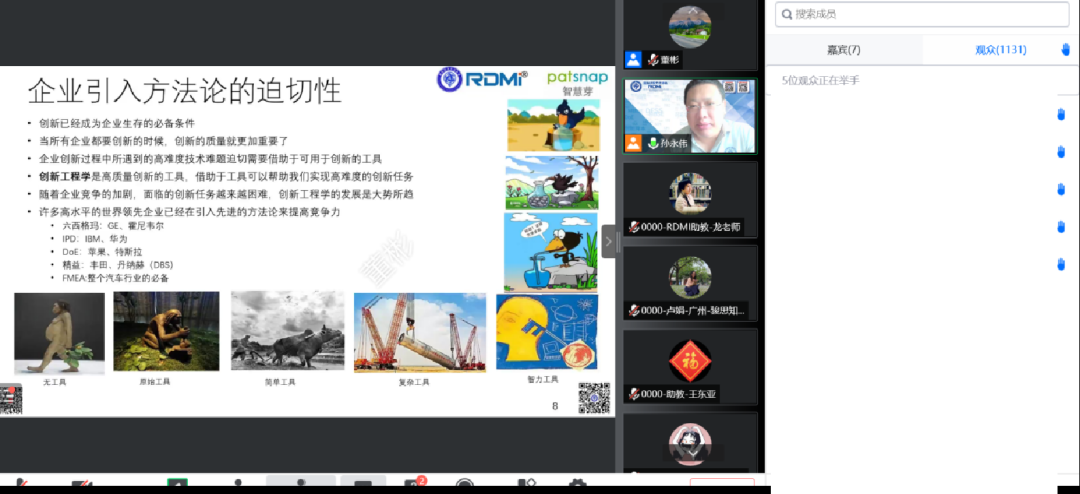Click the QR code at slide bottom right

click(x=594, y=398)
